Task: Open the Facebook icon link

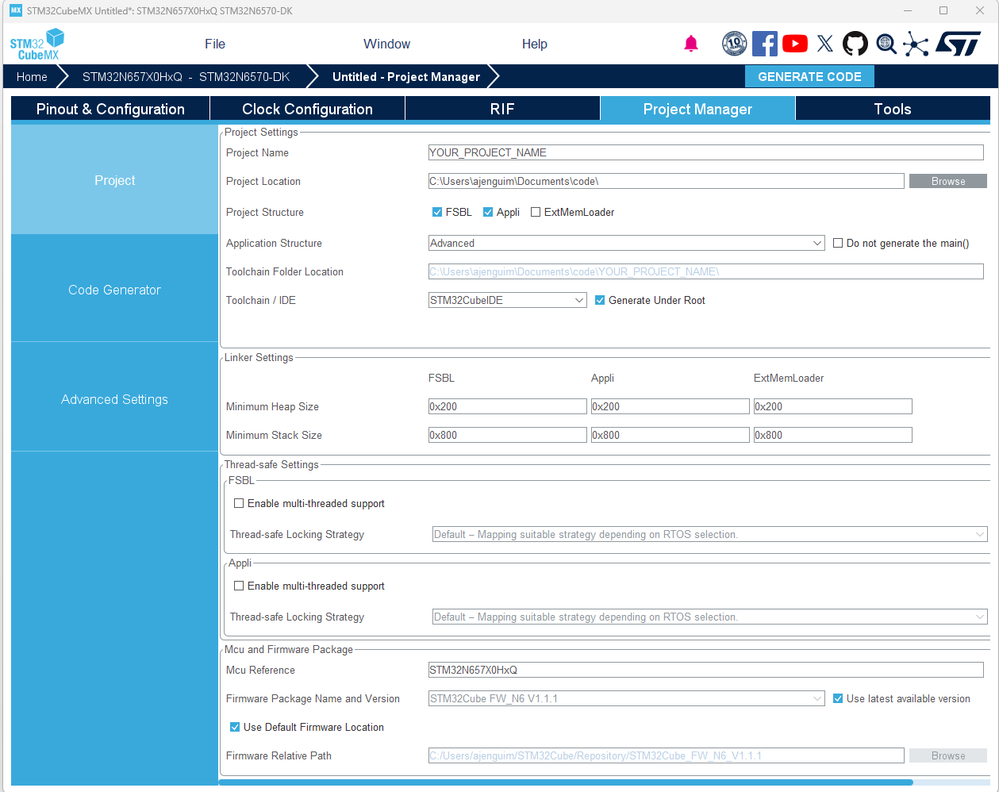Action: (764, 43)
